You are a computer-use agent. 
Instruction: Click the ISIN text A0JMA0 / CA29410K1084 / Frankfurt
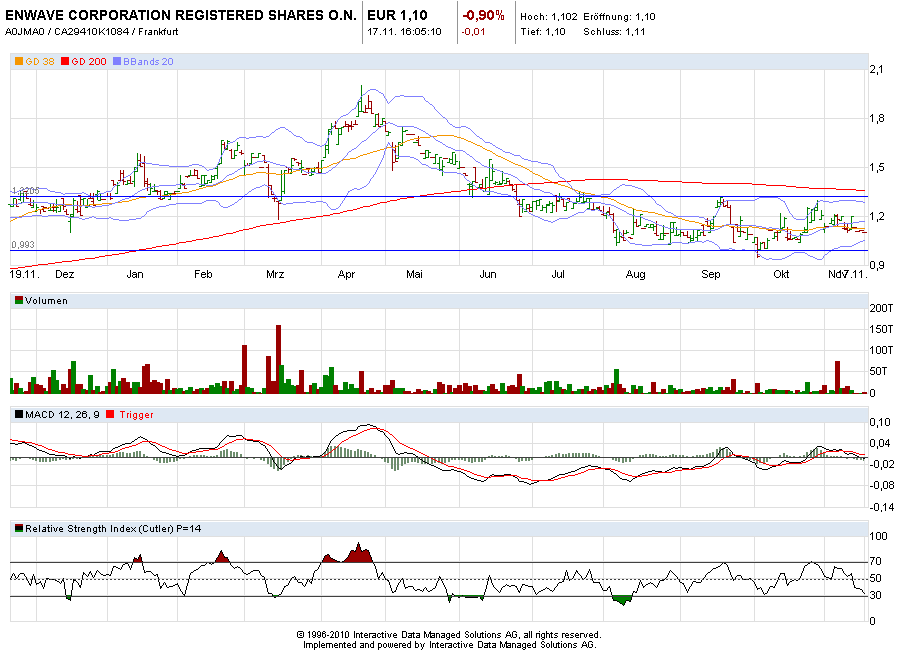91,32
